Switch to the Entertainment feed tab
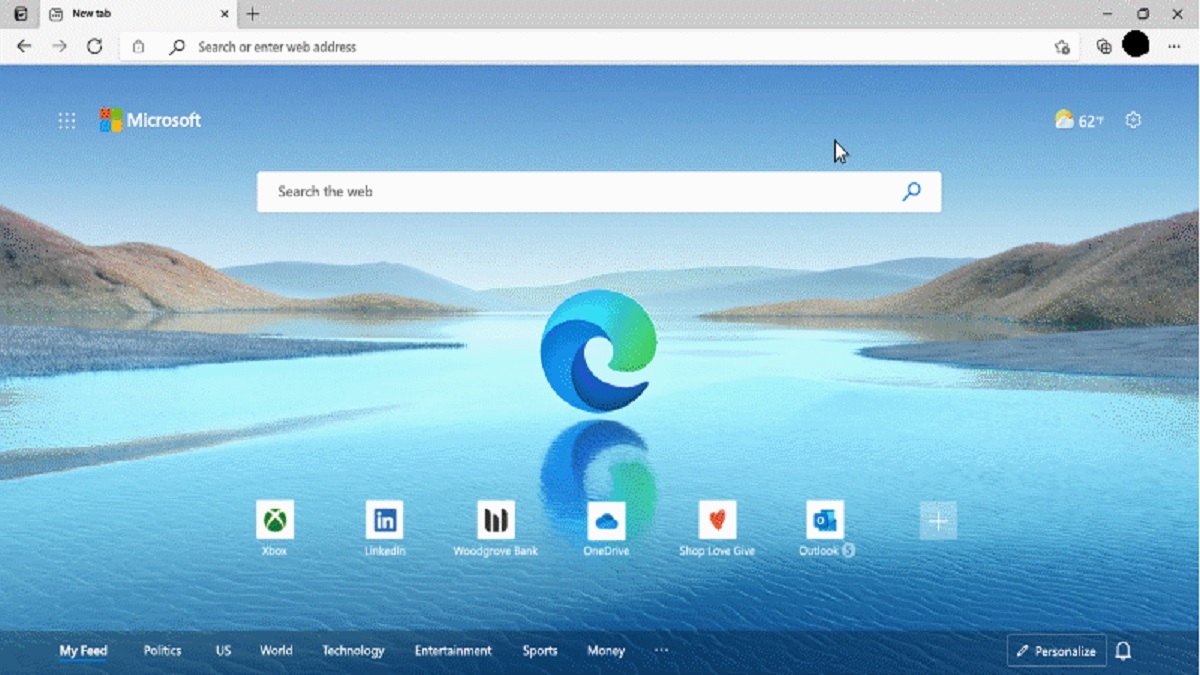 click(x=453, y=651)
